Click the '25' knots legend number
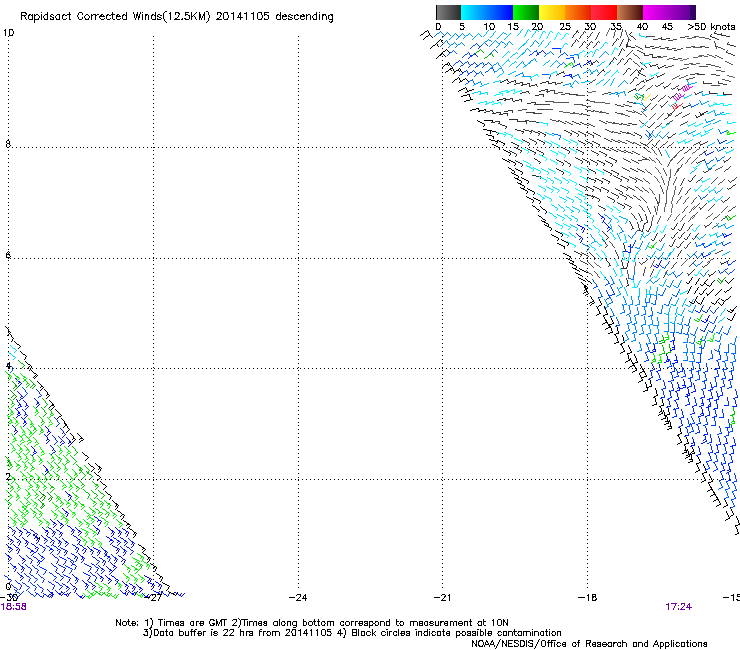The image size is (740, 650). [565, 27]
